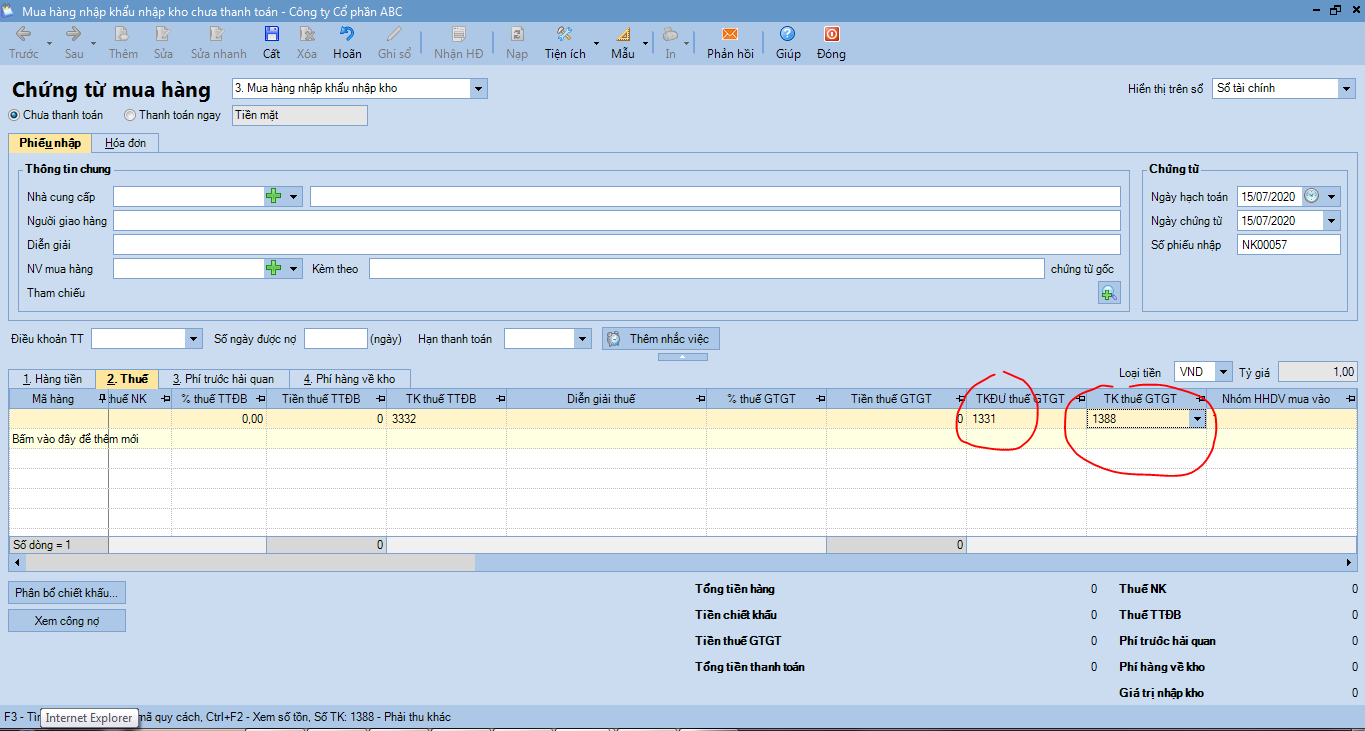Switch to the Phiếu nhập tab
The image size is (1365, 731).
pyautogui.click(x=50, y=143)
